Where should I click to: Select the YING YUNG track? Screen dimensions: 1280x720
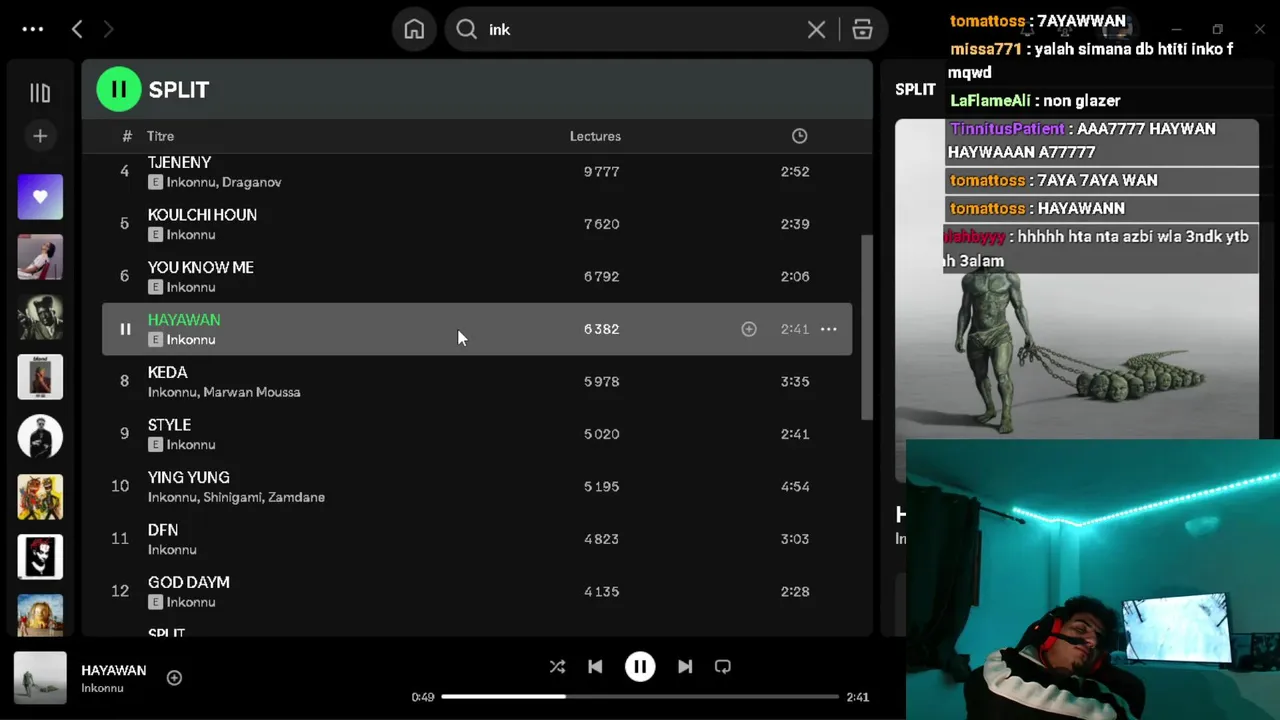188,477
